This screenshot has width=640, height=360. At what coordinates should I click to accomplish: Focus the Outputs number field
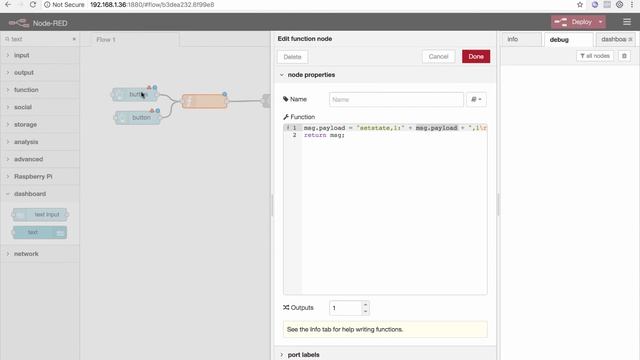[345, 308]
